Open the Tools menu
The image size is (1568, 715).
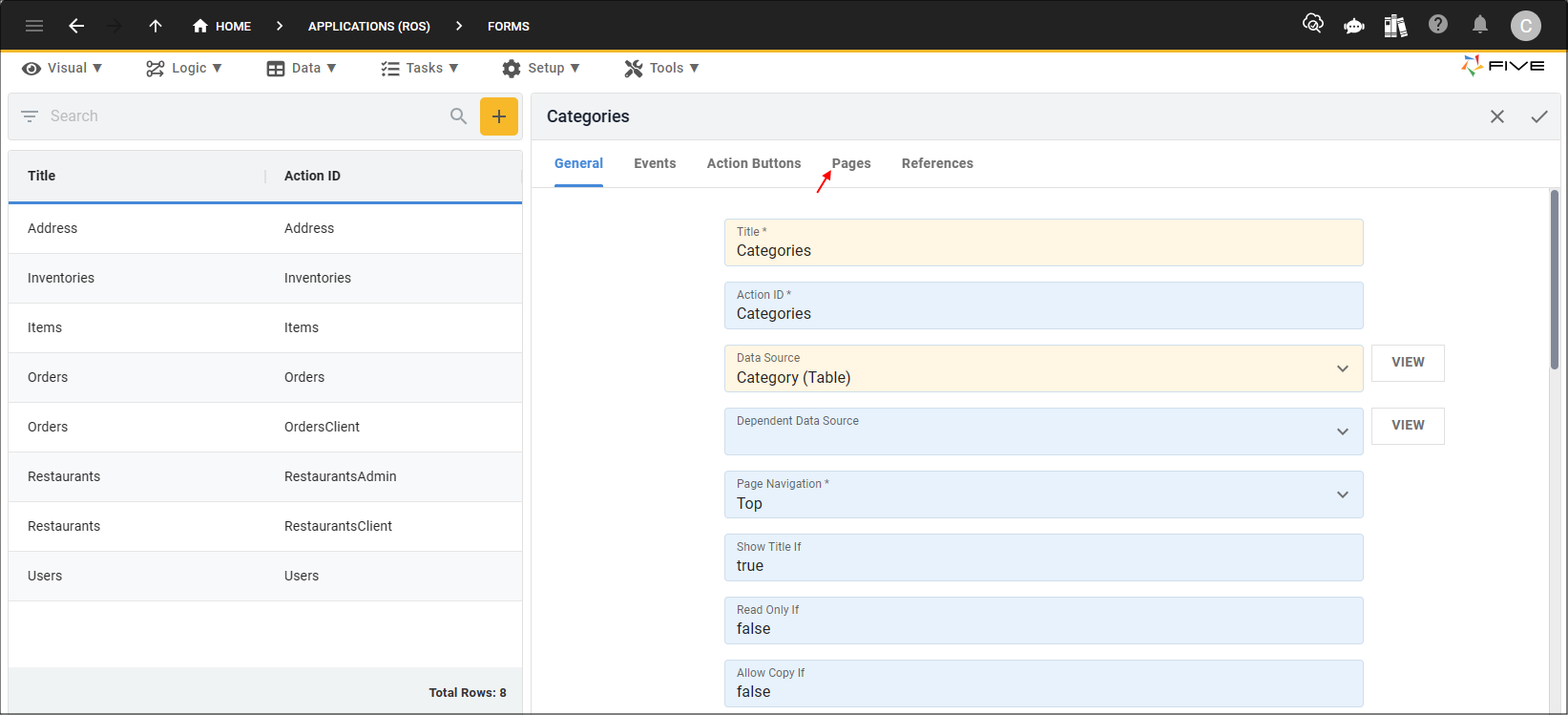point(662,68)
